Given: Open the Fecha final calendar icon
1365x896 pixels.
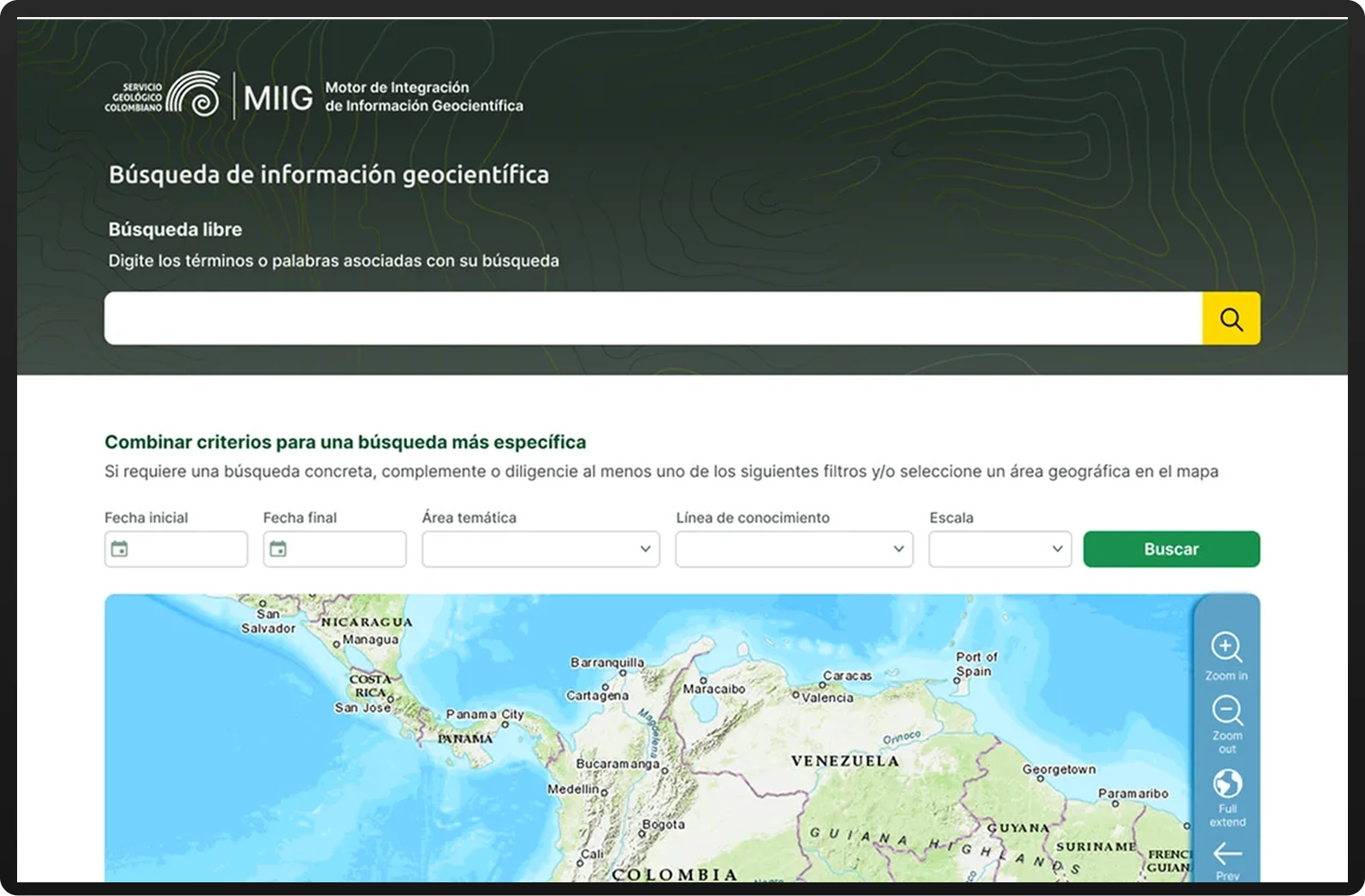Looking at the screenshot, I should [278, 549].
